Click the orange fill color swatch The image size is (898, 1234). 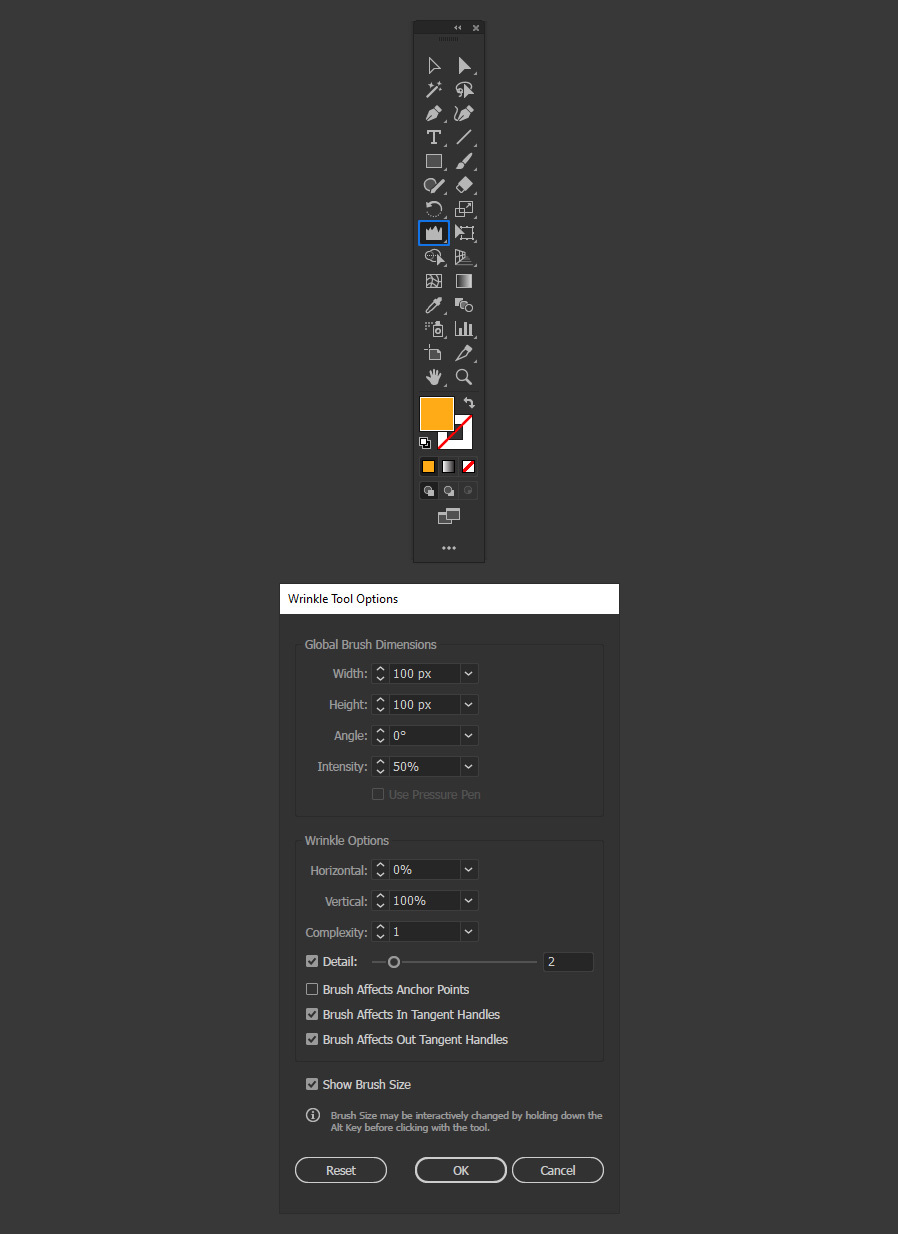(x=436, y=412)
